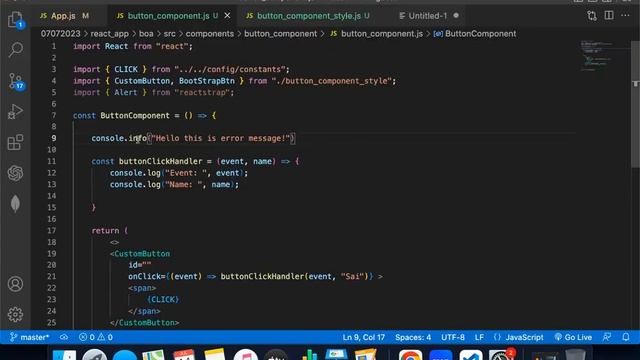Image resolution: width=640 pixels, height=360 pixels.
Task: Open notifications bell in status bar
Action: pos(626,337)
